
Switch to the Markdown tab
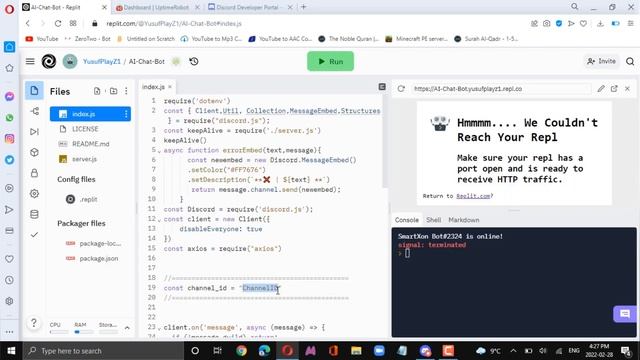464,220
